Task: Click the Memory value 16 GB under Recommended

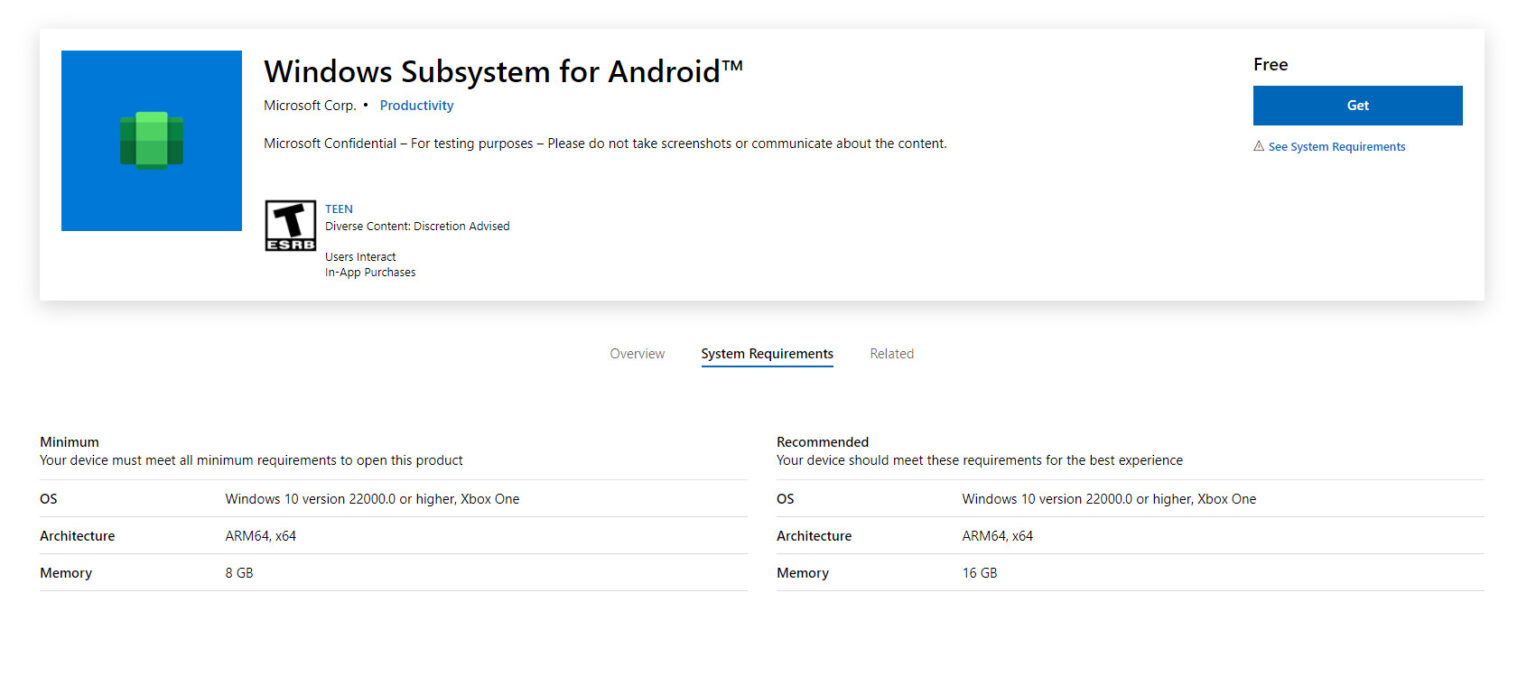Action: coord(979,572)
